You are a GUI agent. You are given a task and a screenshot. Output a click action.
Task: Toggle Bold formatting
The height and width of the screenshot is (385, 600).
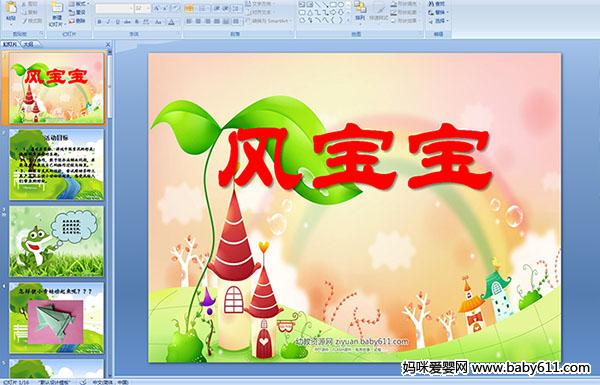[x=99, y=22]
